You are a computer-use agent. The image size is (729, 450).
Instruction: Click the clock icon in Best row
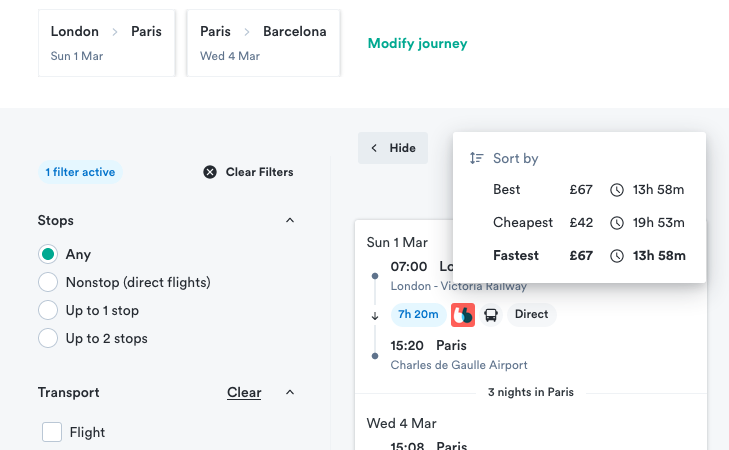pos(617,190)
